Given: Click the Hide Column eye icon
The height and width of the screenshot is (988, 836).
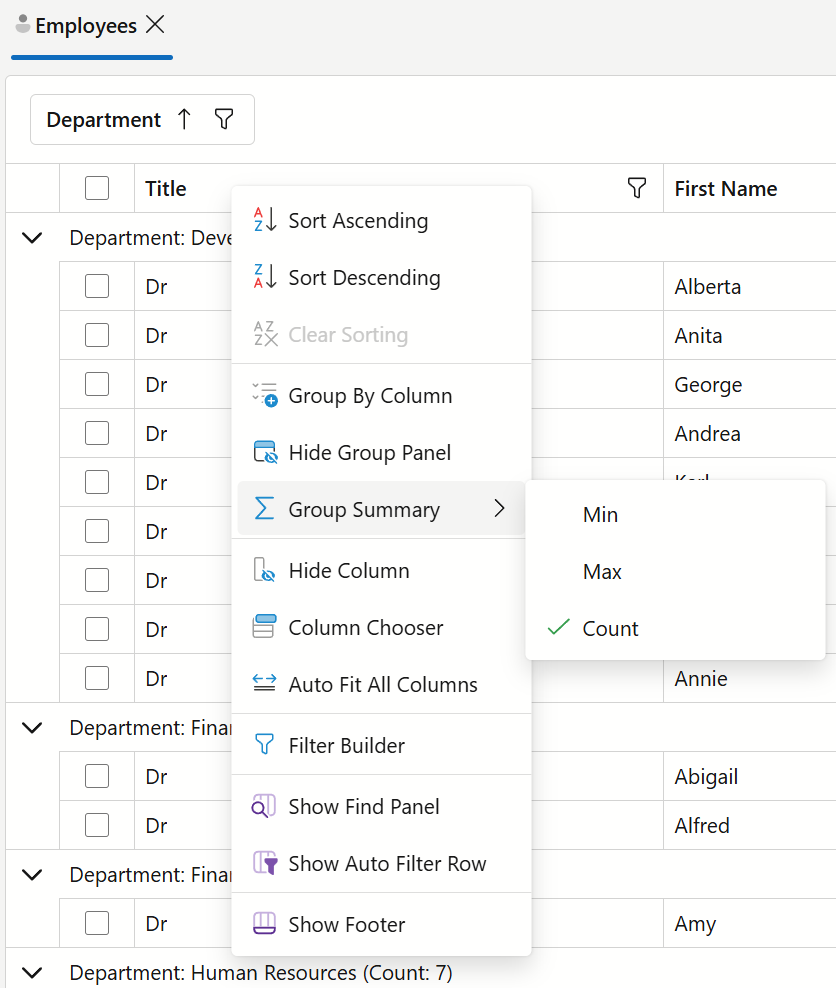Looking at the screenshot, I should click(265, 570).
